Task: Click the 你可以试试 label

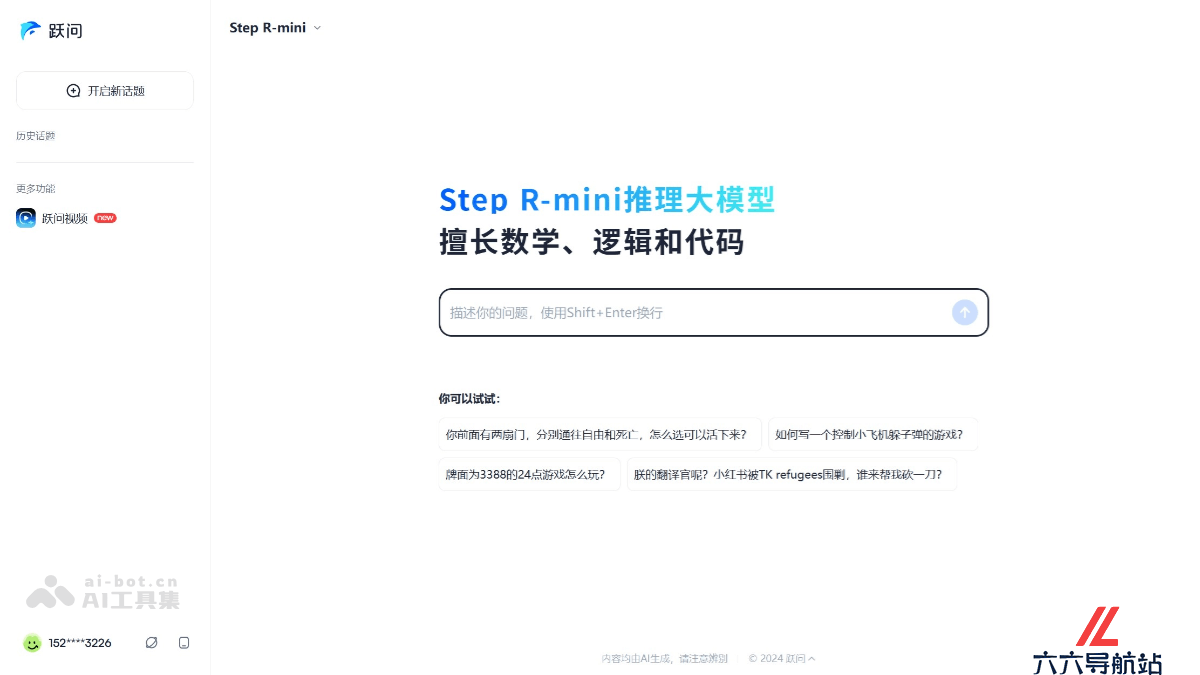Action: [469, 399]
